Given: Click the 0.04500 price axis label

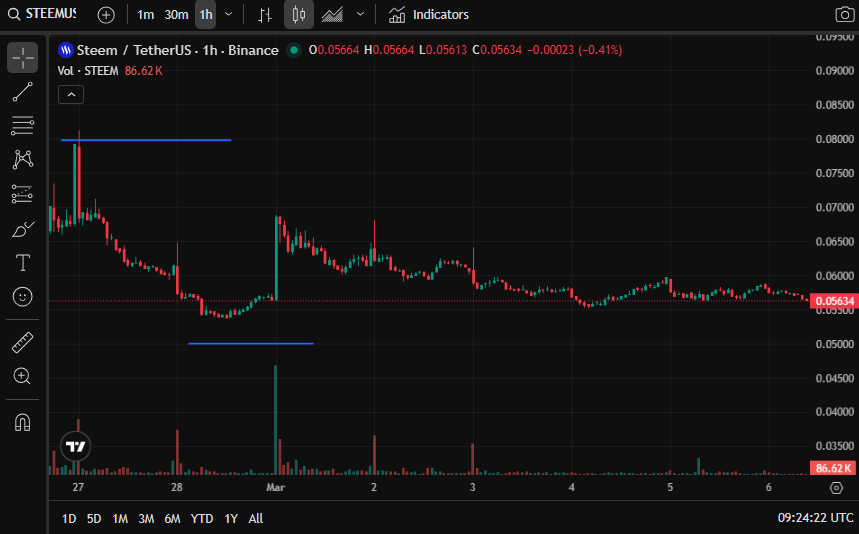Looking at the screenshot, I should coord(834,378).
